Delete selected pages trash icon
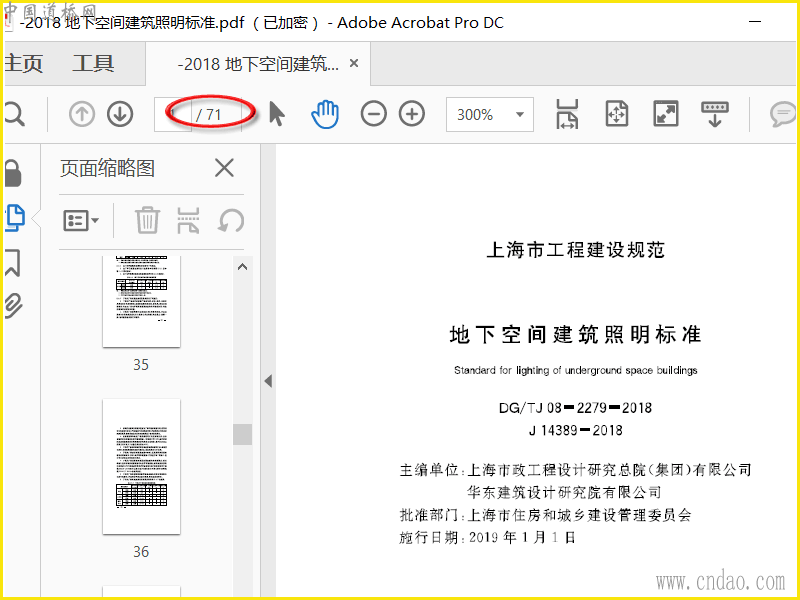Viewport: 800px width, 600px height. tap(147, 220)
